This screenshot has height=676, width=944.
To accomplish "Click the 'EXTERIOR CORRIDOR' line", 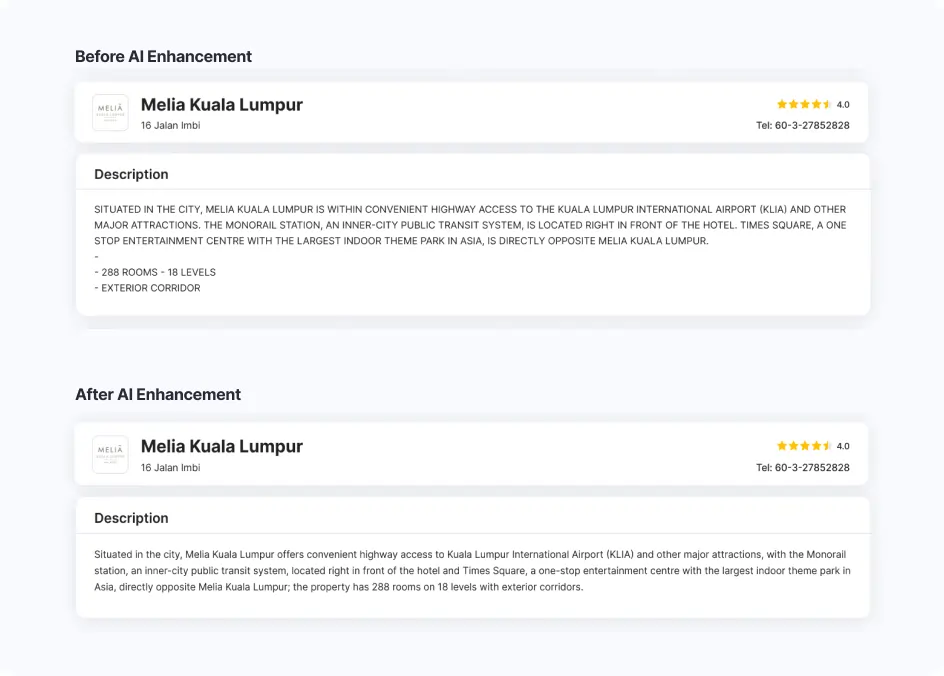I will [148, 288].
